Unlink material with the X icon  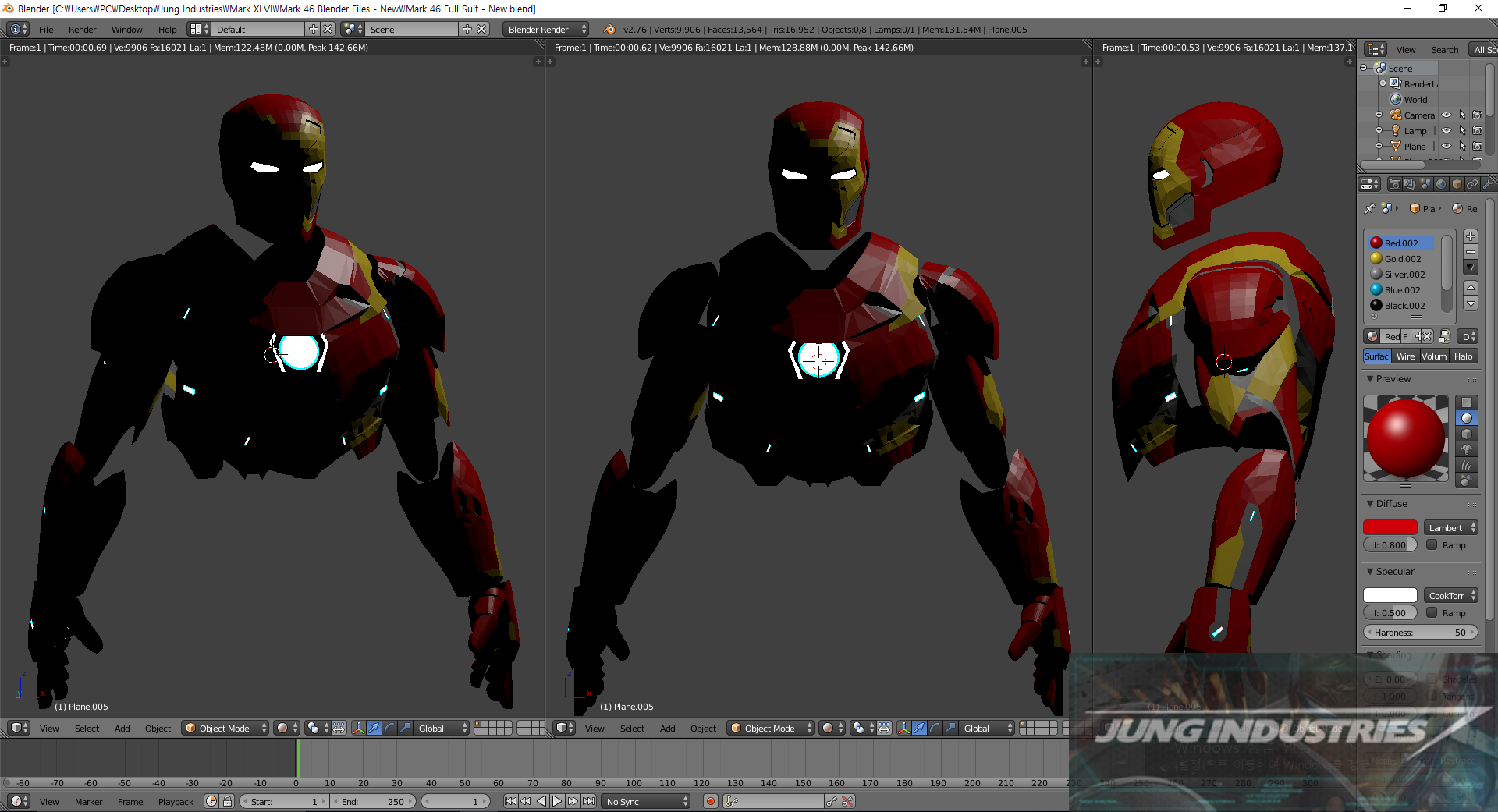point(1428,336)
